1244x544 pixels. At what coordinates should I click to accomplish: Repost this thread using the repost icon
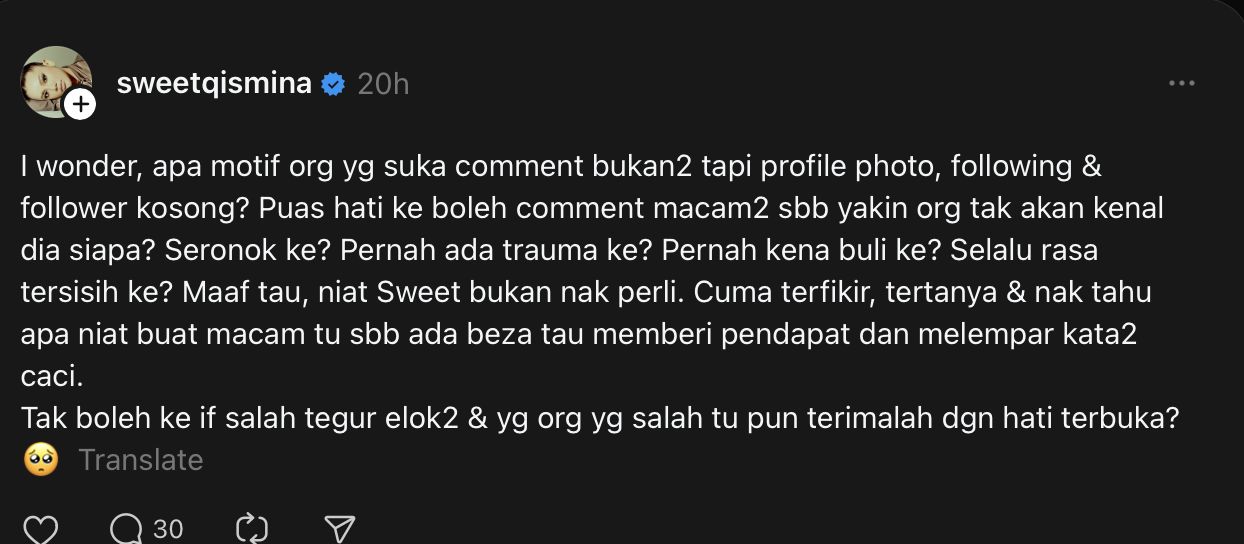pyautogui.click(x=248, y=529)
